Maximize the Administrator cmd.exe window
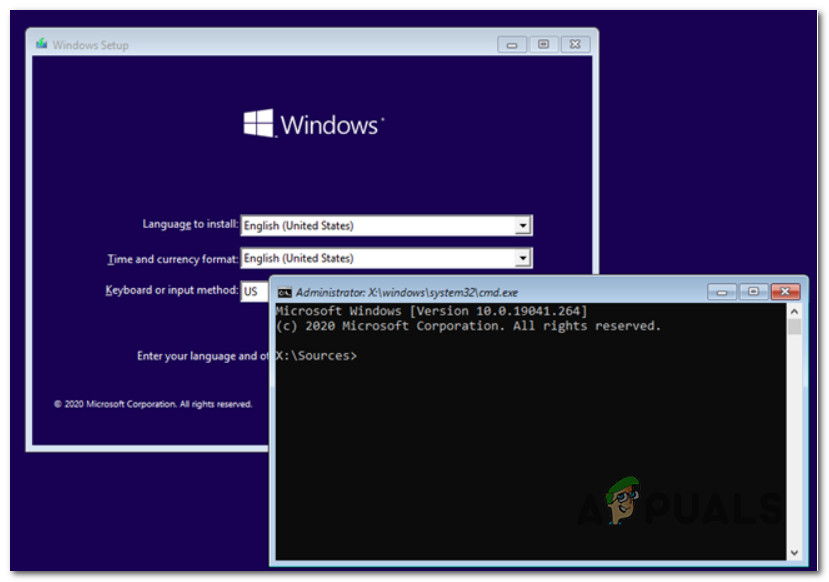Screen dimensions: 829x582 pos(753,292)
